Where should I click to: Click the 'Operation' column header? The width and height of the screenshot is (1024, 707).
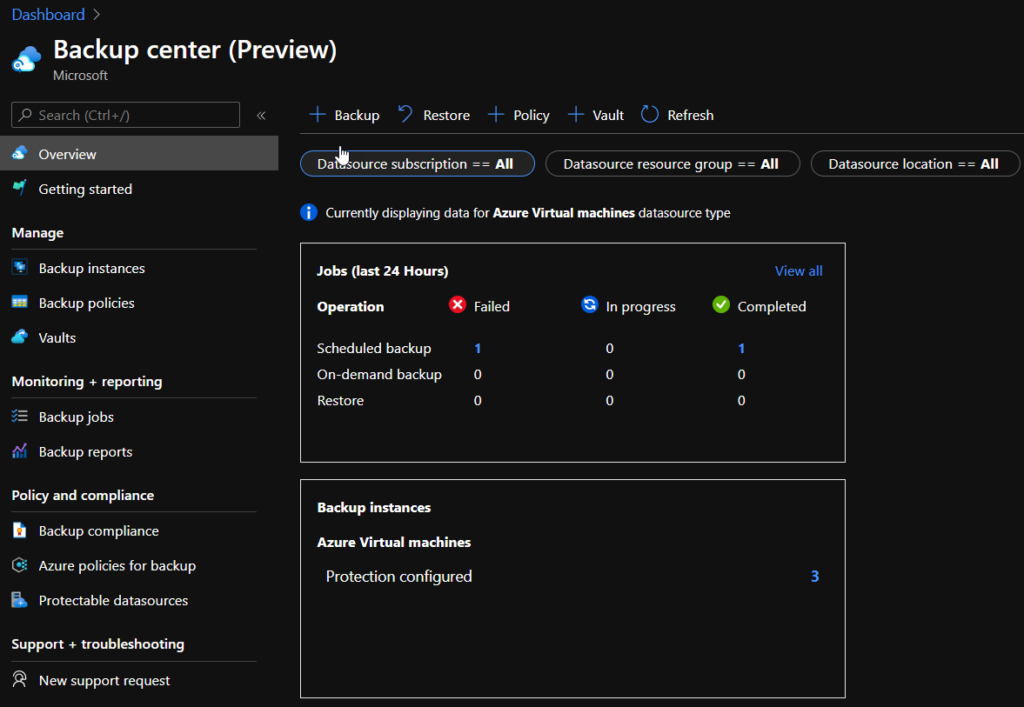(351, 307)
